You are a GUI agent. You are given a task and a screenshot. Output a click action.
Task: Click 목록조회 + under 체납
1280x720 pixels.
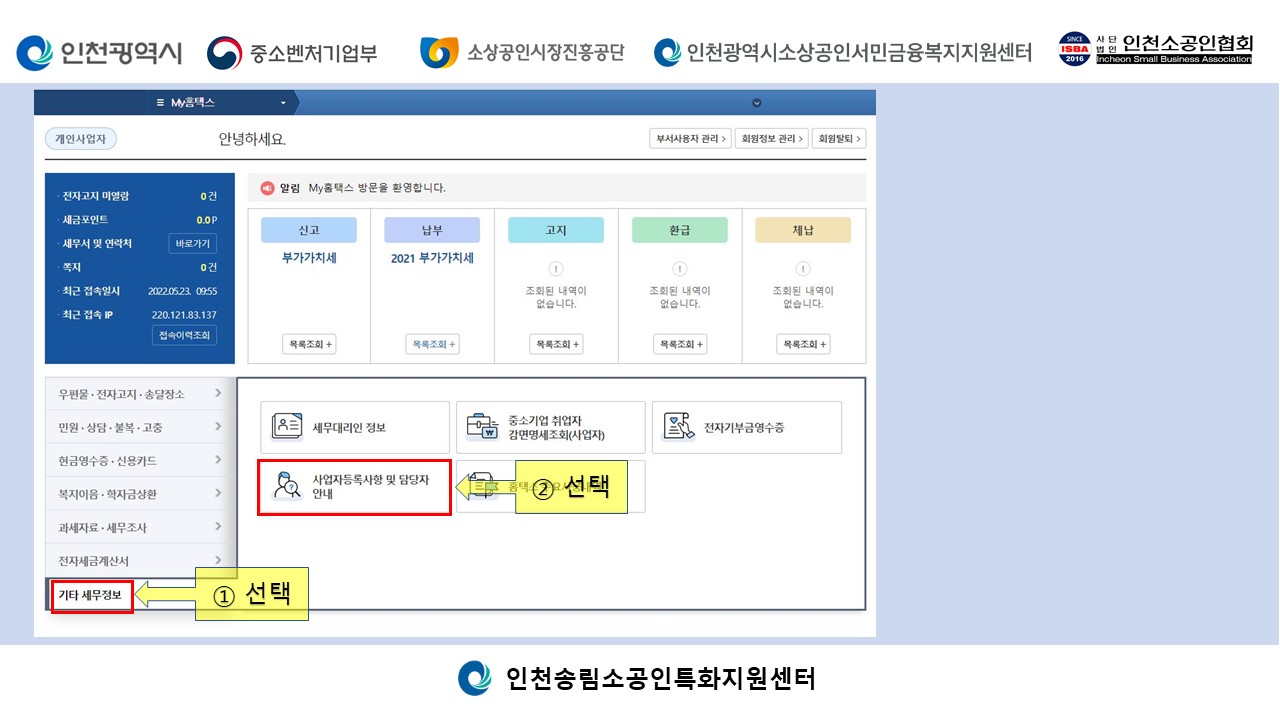803,344
